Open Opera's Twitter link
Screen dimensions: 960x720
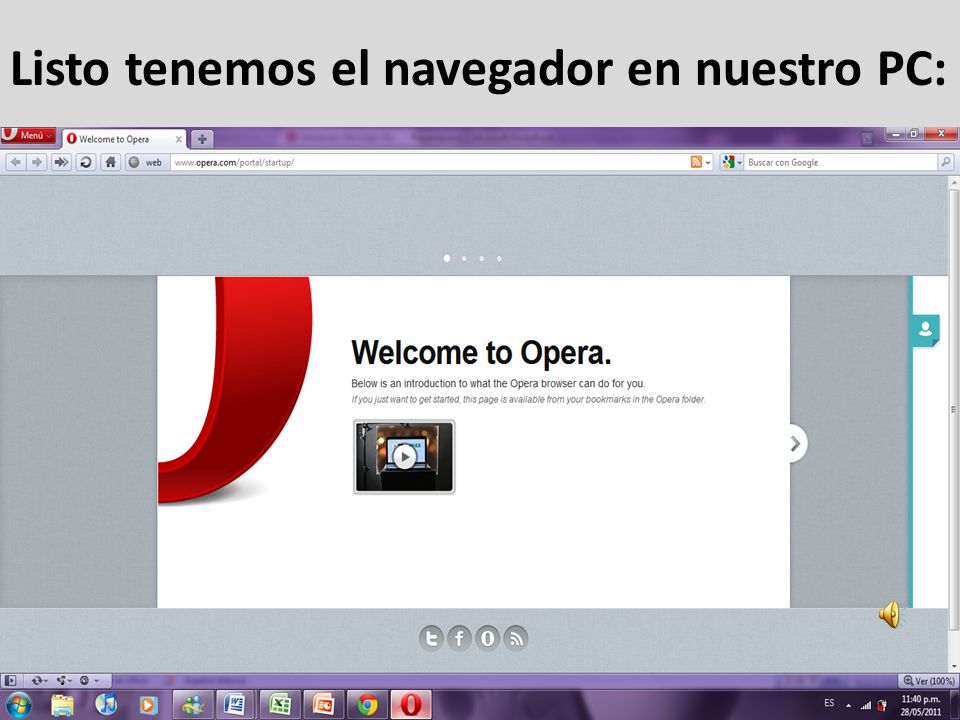(432, 638)
